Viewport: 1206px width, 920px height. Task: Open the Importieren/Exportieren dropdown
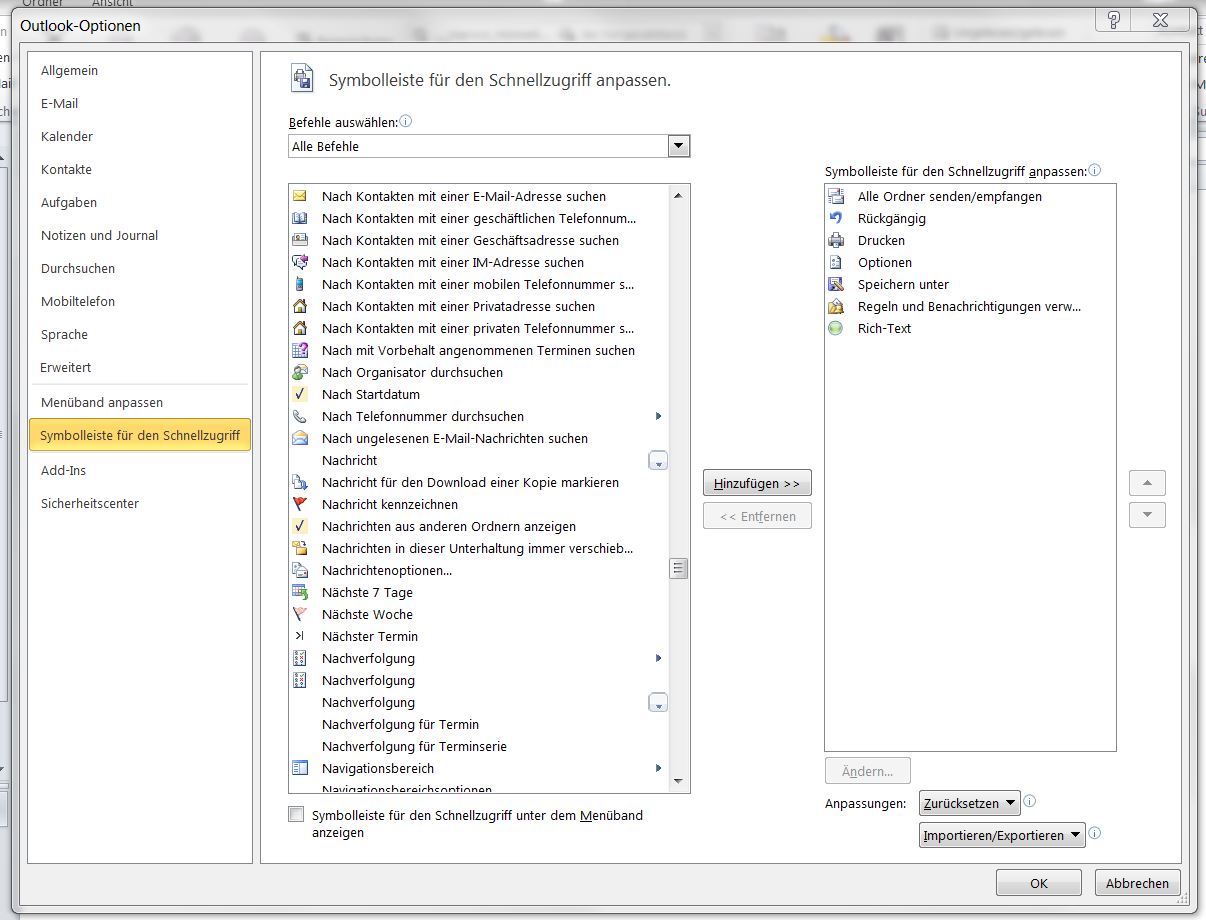tap(1002, 835)
